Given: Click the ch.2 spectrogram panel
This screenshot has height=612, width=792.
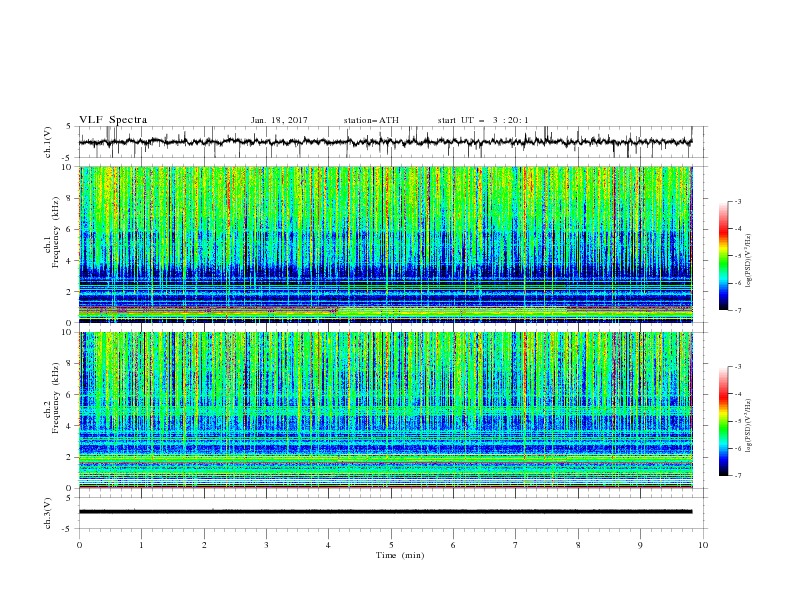Looking at the screenshot, I should 386,410.
